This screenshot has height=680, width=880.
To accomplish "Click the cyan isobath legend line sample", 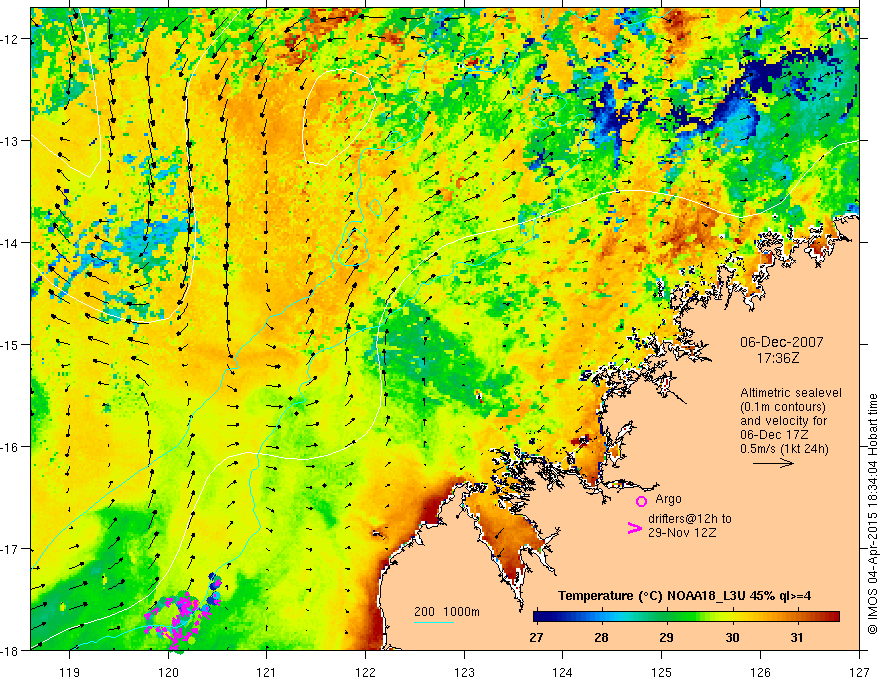I will [434, 622].
